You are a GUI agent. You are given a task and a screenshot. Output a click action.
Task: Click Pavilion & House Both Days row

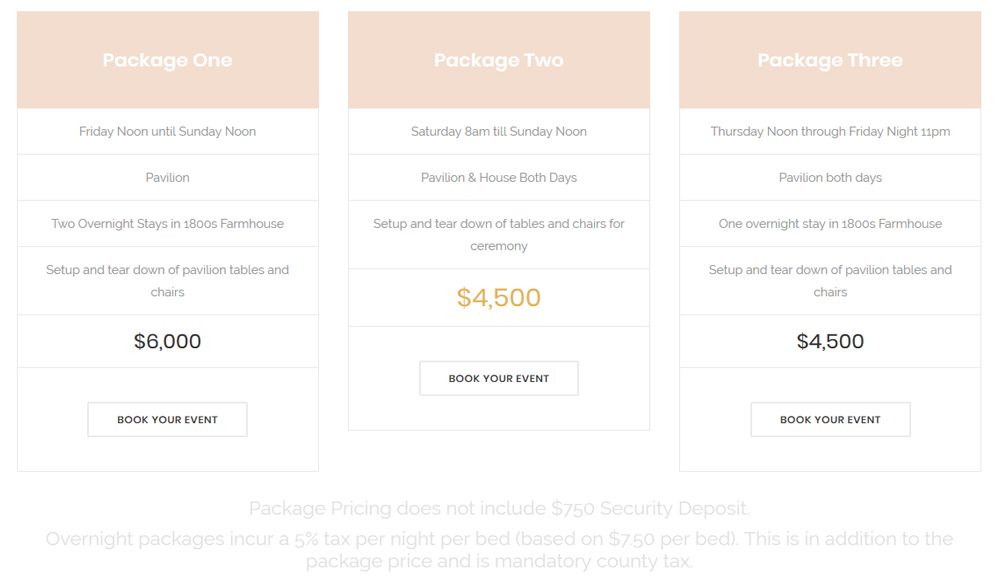point(499,177)
